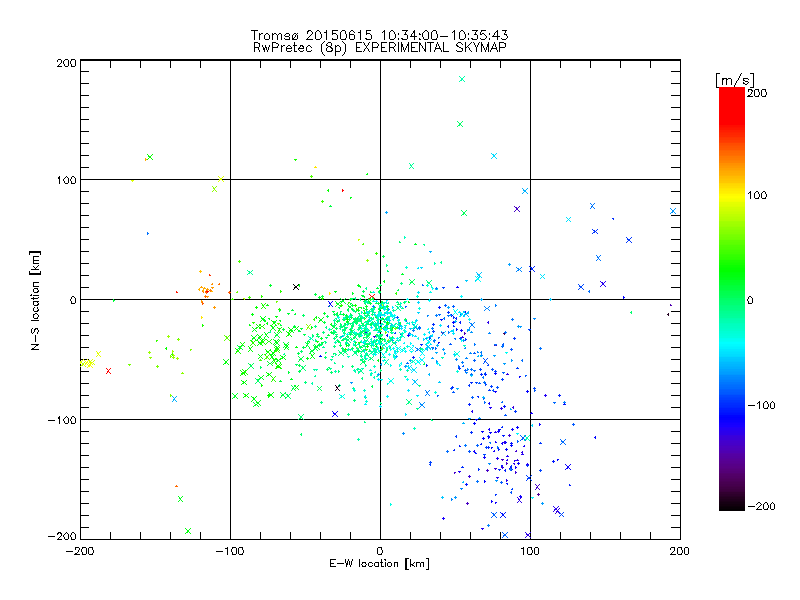Click the topmost cyan-green X marker in the plot
The image size is (800, 600).
coord(462,79)
